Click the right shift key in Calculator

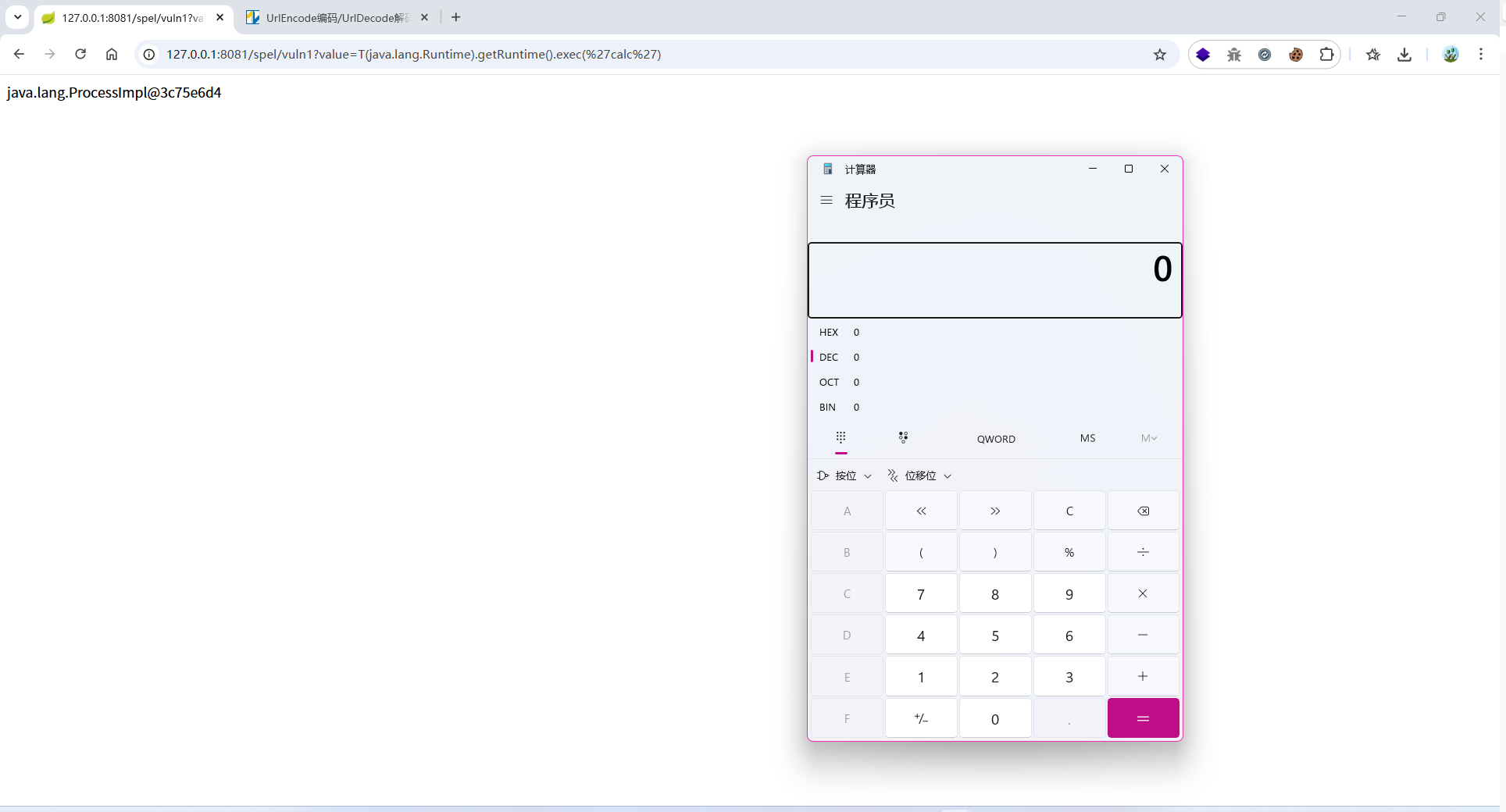click(995, 511)
